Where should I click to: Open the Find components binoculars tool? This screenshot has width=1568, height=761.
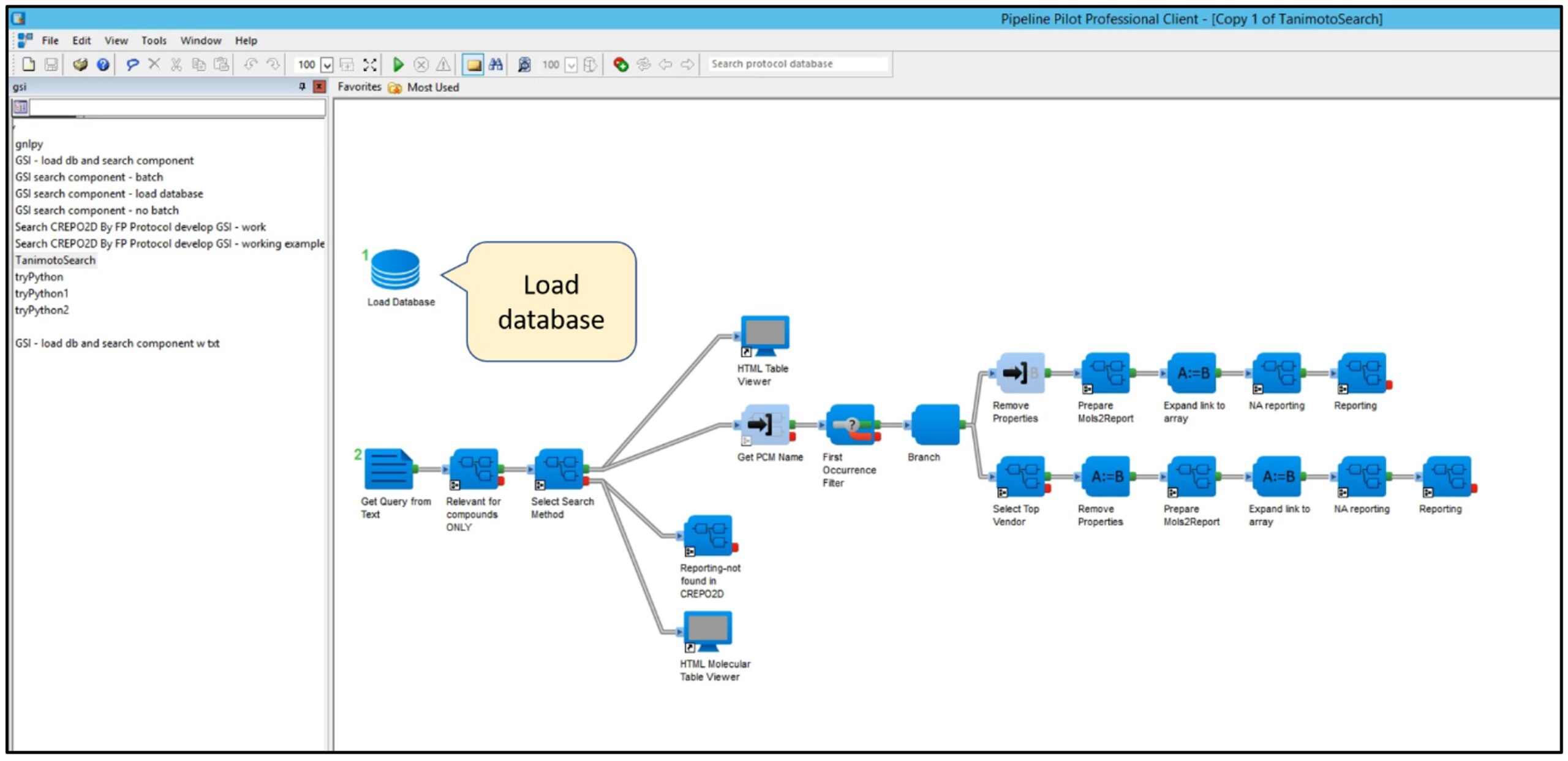pos(496,63)
